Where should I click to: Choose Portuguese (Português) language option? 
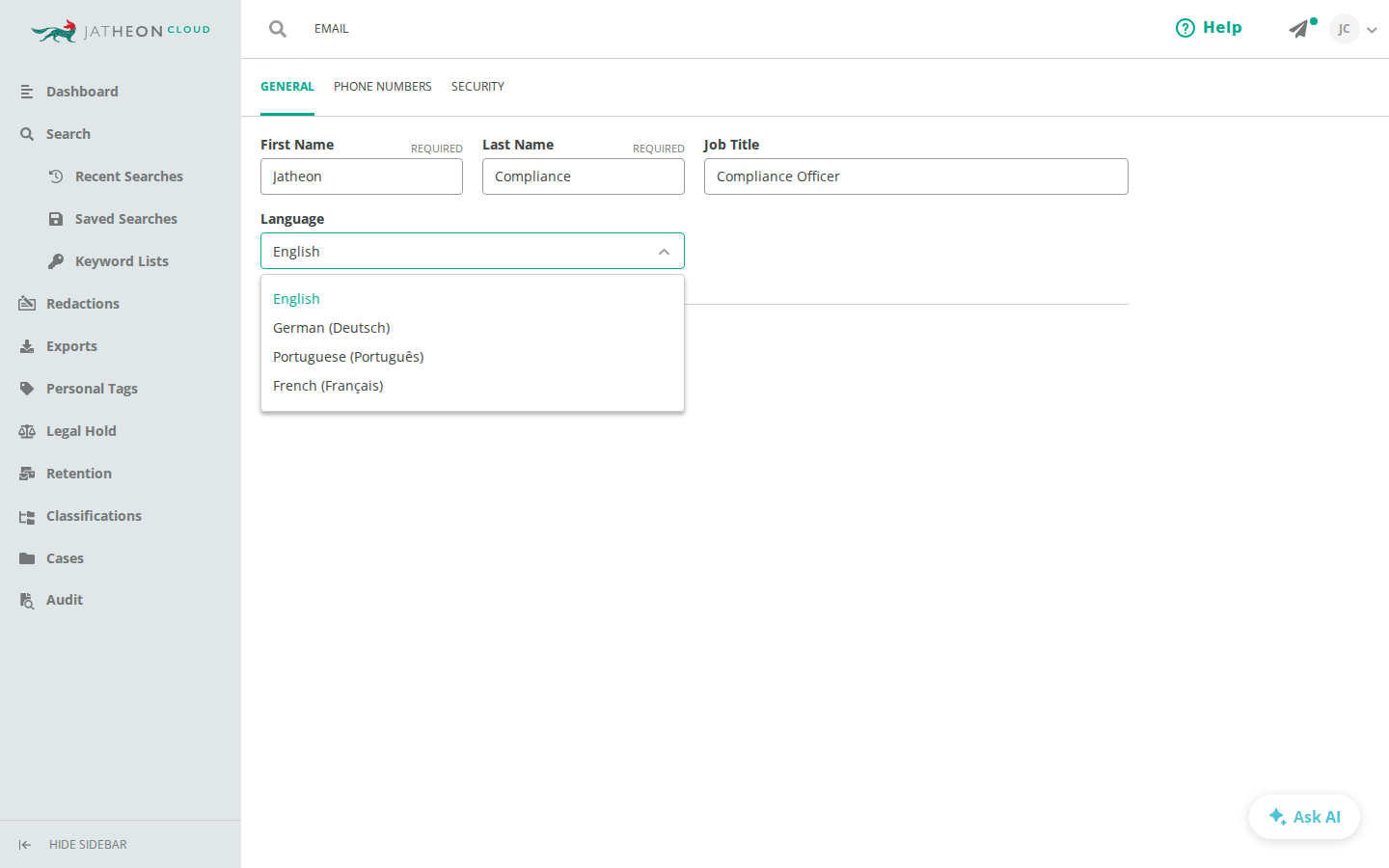tap(473, 357)
